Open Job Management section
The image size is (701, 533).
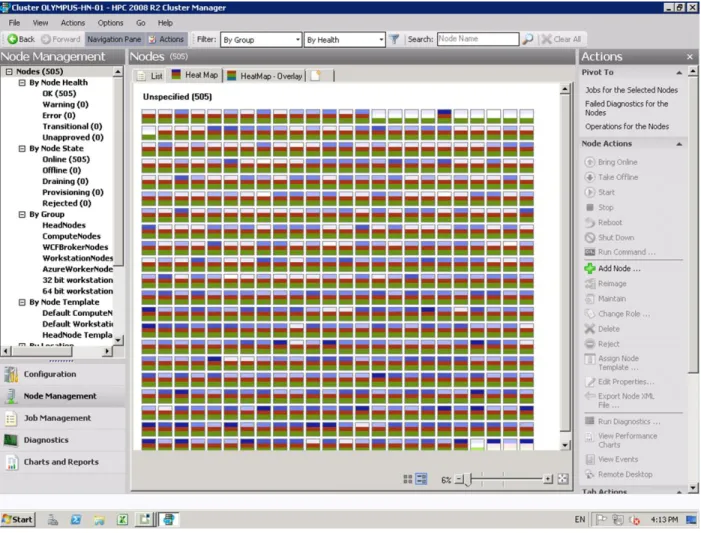(63, 418)
